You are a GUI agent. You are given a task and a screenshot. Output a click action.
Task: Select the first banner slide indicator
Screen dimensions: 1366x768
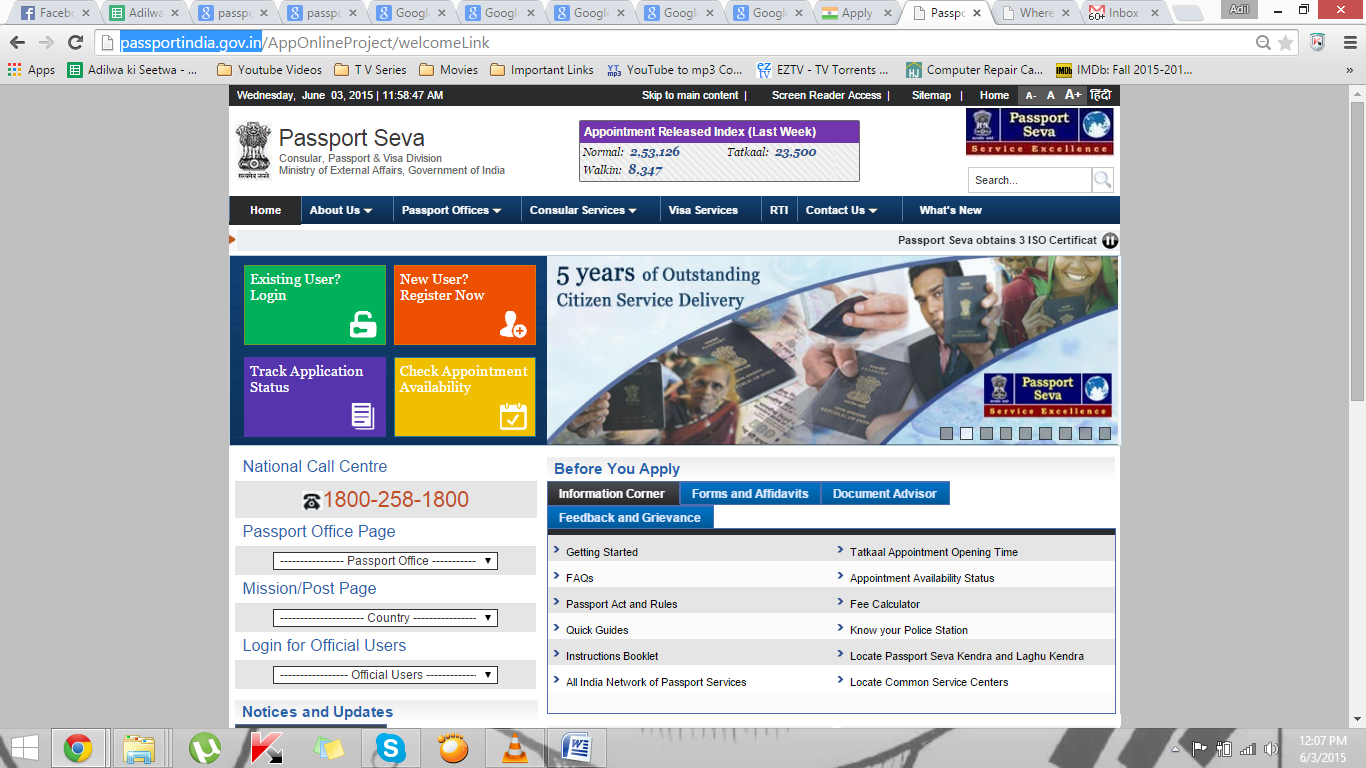pos(946,433)
